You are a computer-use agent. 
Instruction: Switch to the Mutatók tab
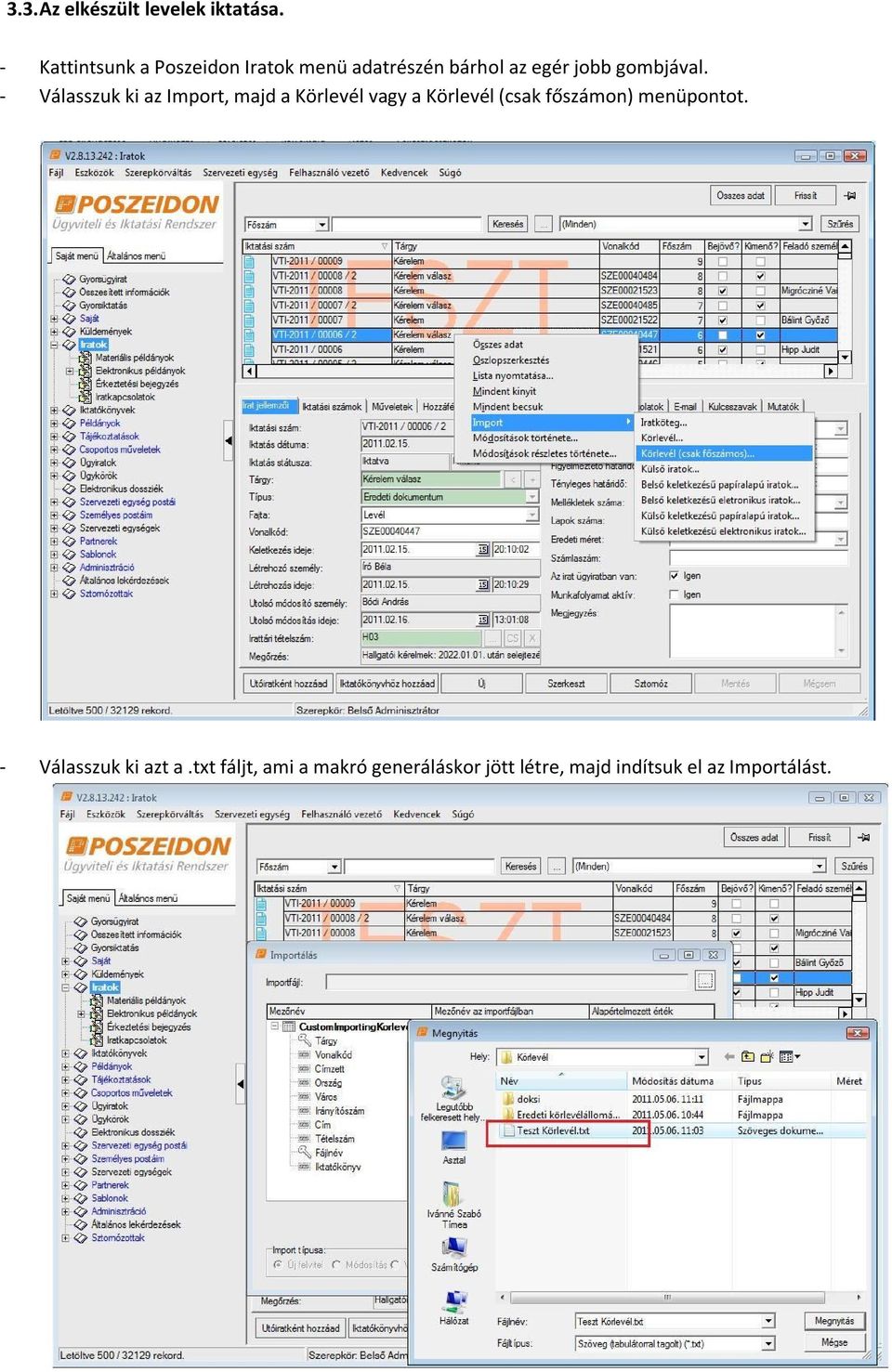point(782,406)
